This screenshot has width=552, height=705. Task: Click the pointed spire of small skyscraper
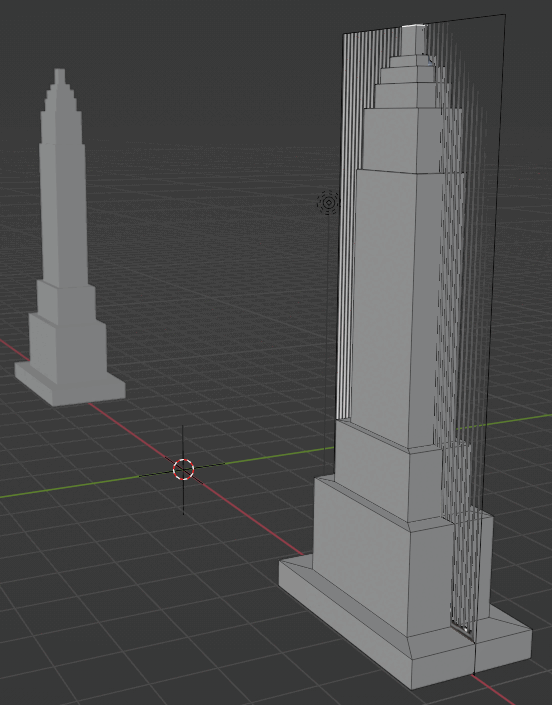point(60,90)
